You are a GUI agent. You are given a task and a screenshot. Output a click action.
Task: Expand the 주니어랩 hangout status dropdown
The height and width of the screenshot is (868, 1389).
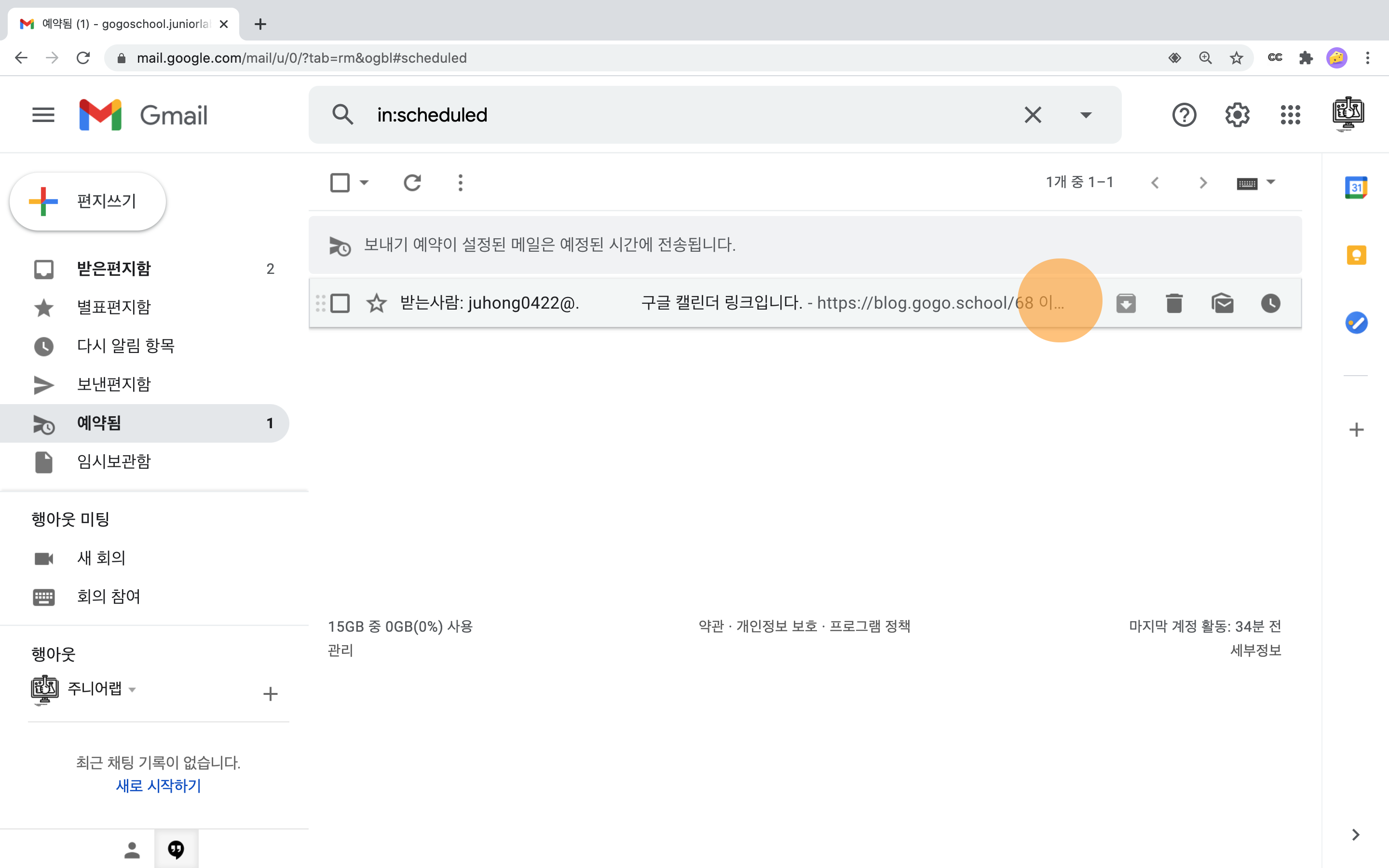(132, 689)
